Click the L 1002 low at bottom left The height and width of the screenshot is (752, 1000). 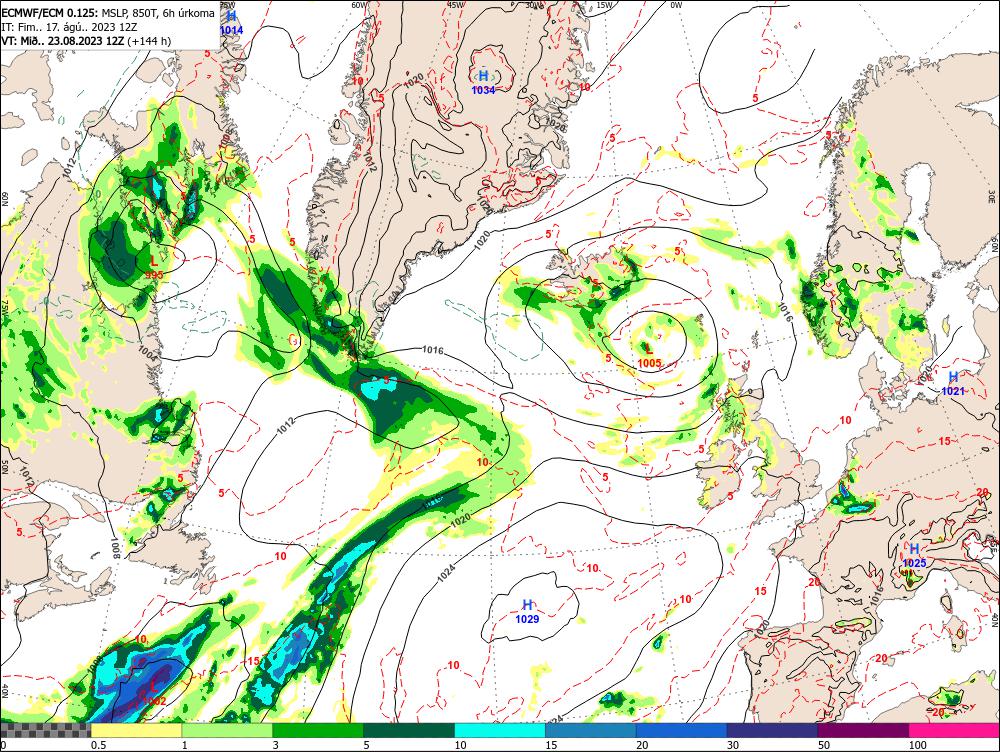tap(154, 694)
